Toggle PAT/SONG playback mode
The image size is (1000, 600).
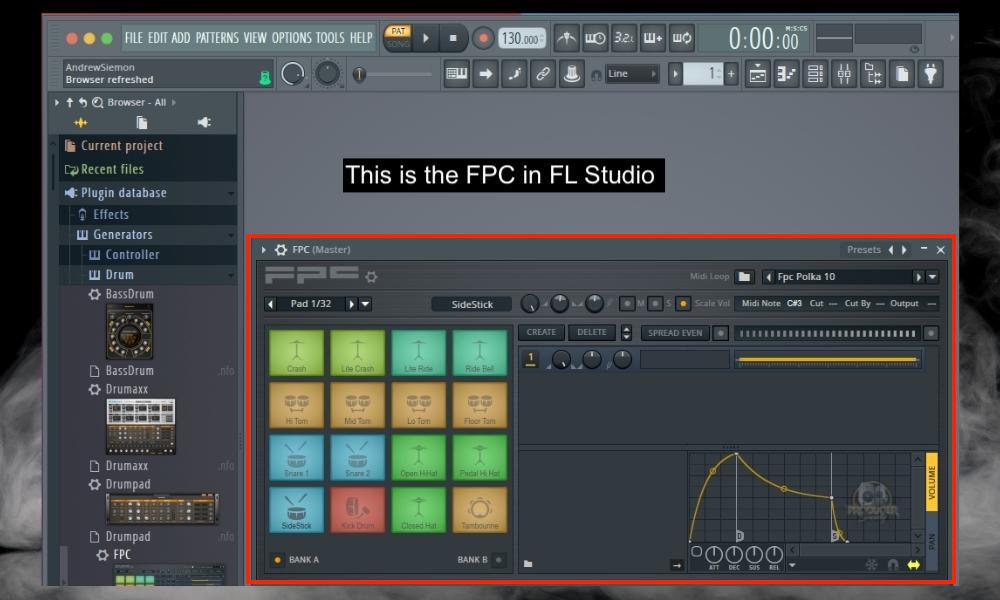pyautogui.click(x=398, y=38)
